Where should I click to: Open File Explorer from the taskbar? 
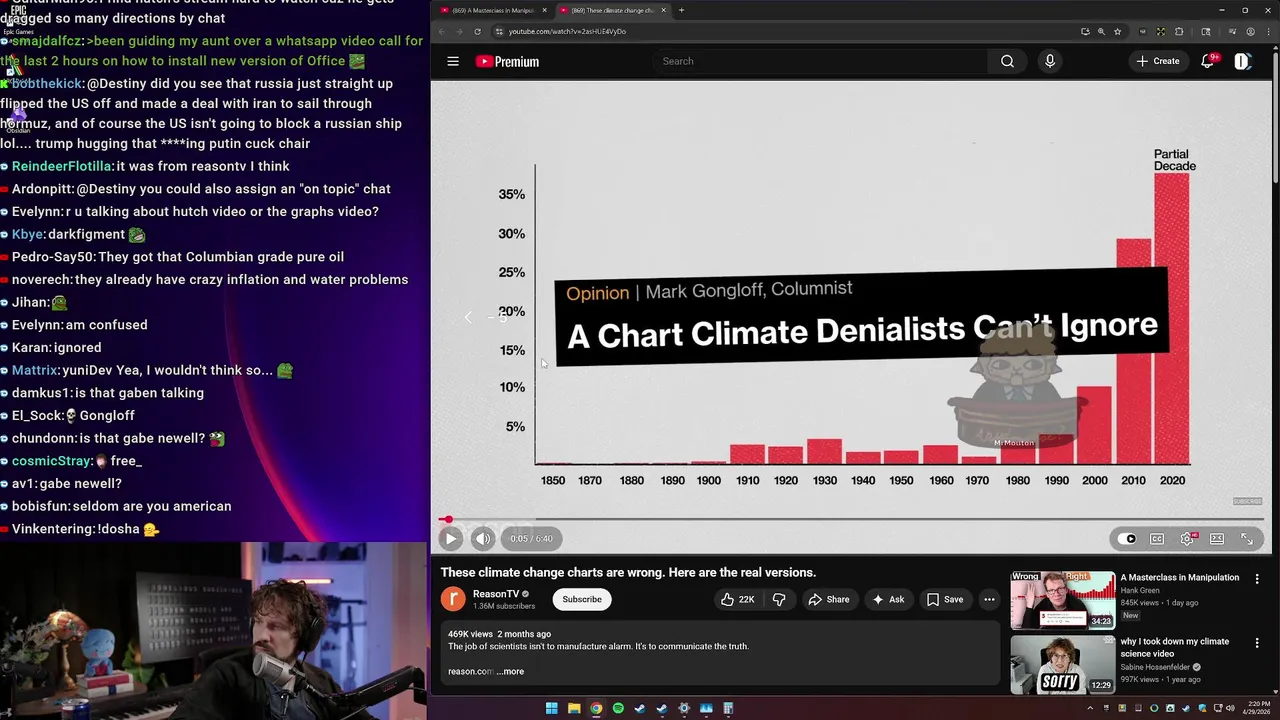pos(574,708)
